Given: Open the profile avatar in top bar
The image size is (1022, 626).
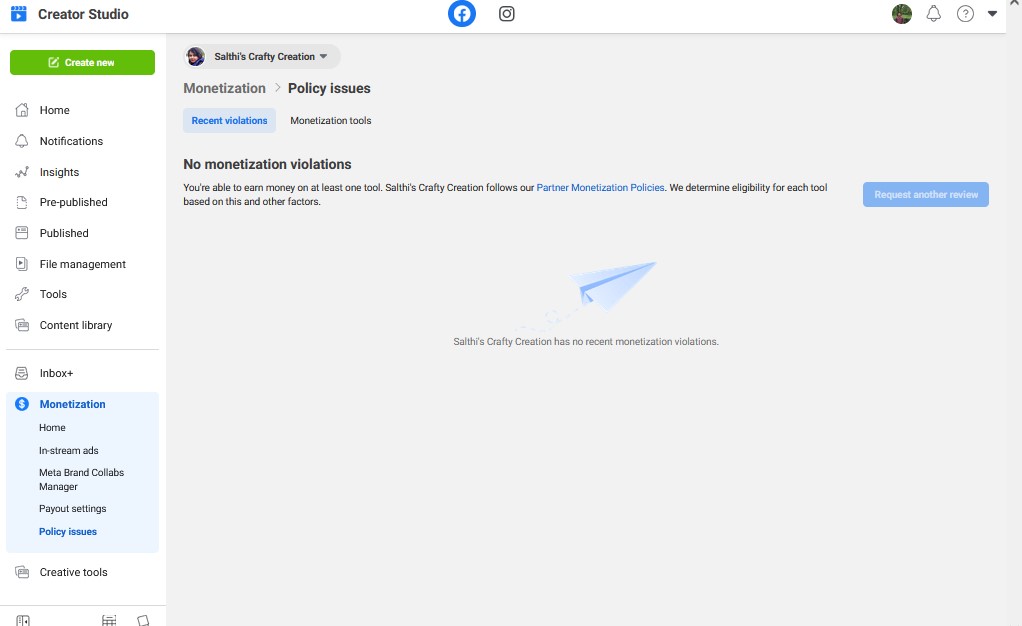Looking at the screenshot, I should click(x=901, y=14).
